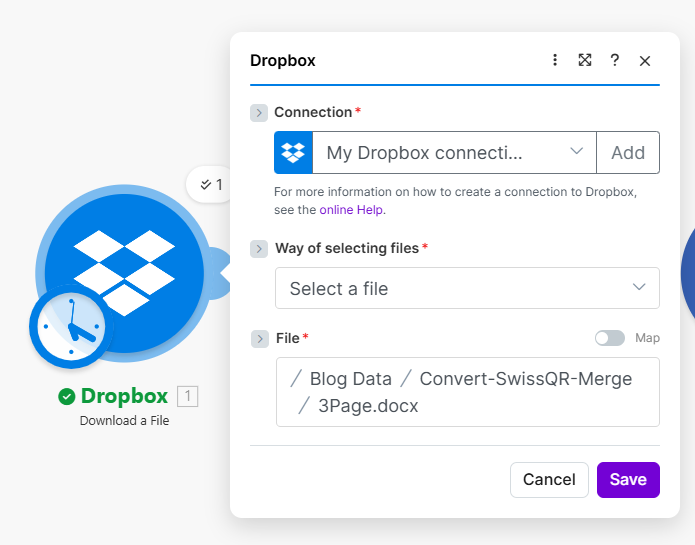
Task: Click the Dropbox logo in Connection field
Action: tap(293, 153)
